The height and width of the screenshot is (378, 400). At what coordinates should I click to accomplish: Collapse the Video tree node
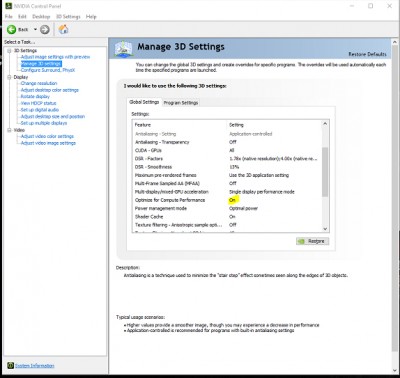(x=9, y=130)
